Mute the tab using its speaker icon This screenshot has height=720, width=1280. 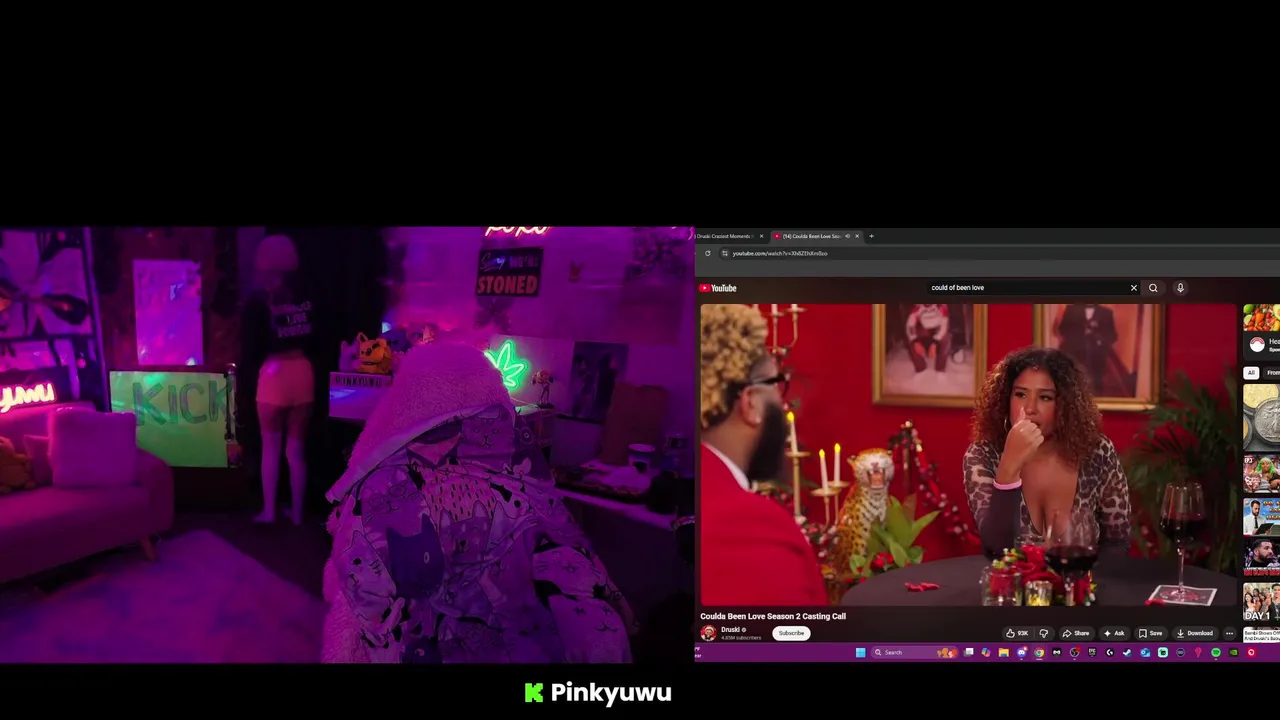(x=847, y=236)
